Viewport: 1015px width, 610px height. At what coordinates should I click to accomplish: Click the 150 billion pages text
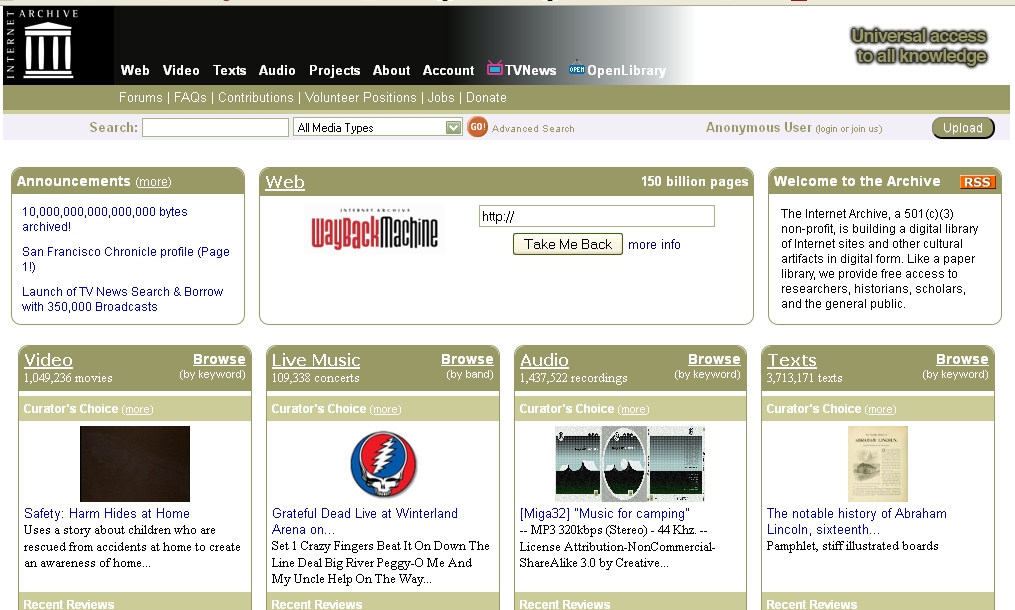pyautogui.click(x=694, y=182)
